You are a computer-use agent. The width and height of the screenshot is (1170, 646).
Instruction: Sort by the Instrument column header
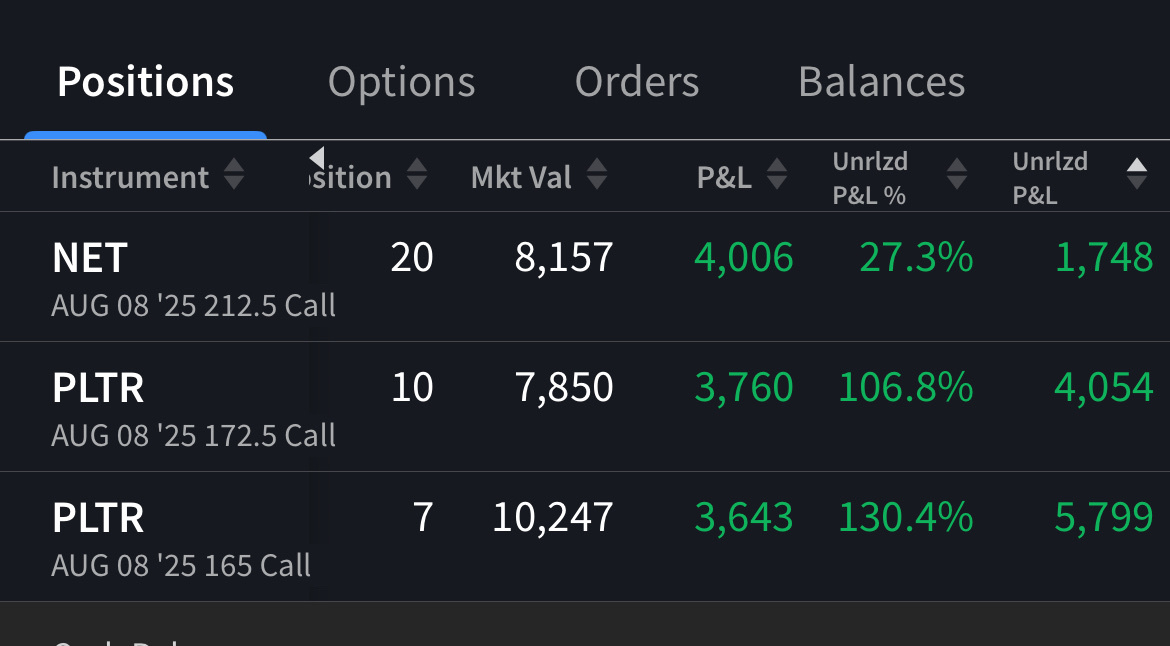[130, 178]
